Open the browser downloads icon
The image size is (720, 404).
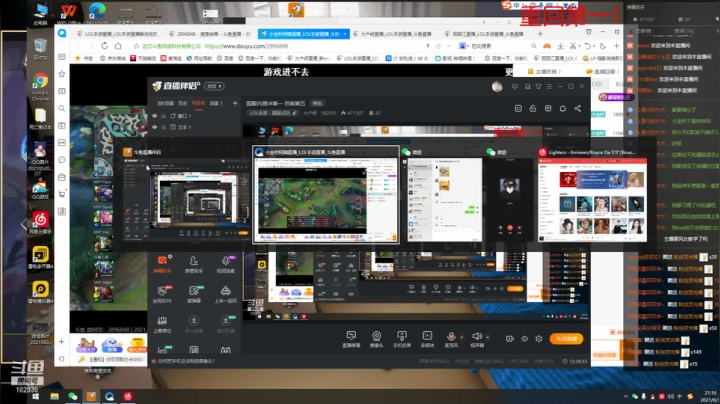(x=560, y=46)
